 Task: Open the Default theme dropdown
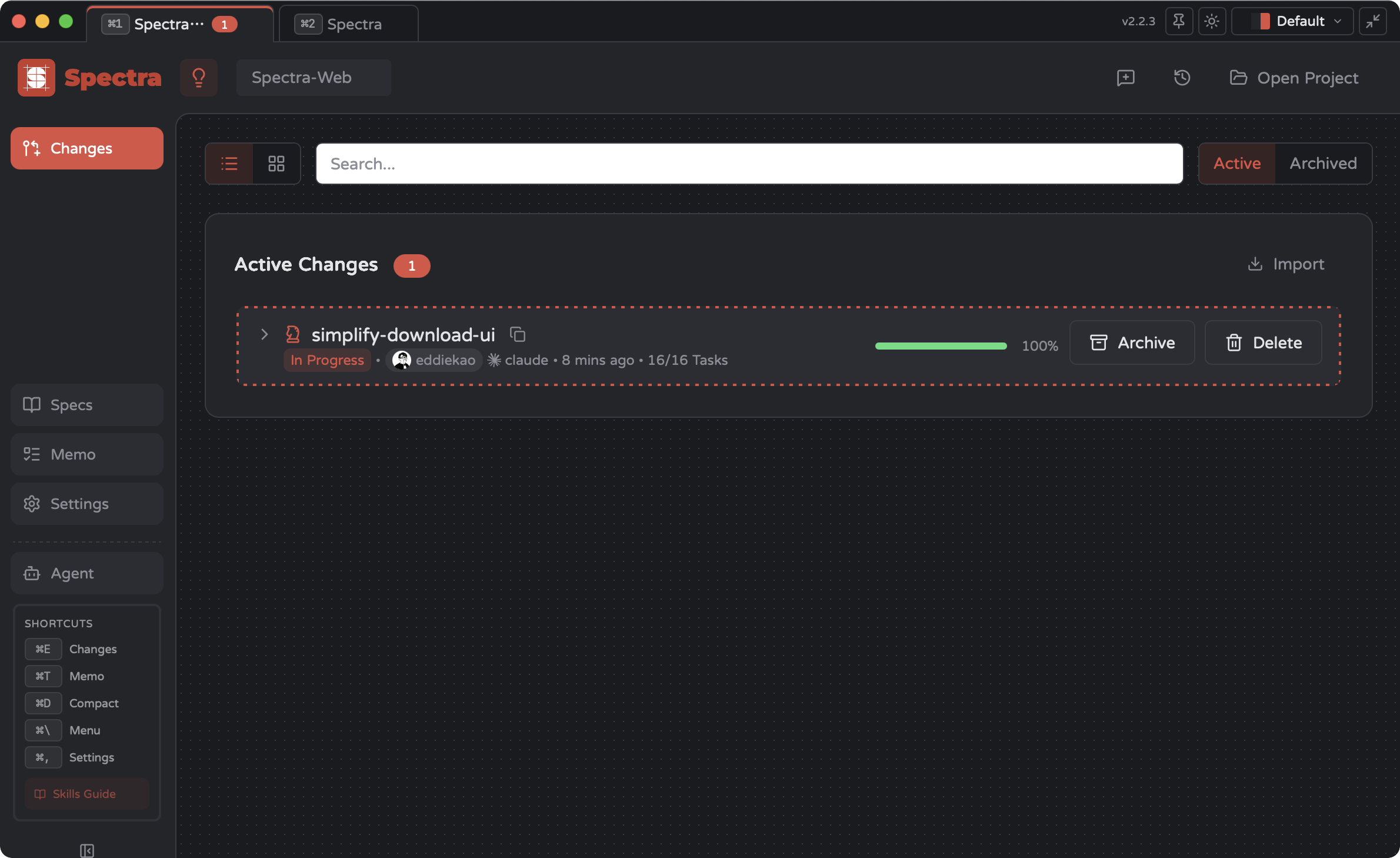tap(1292, 21)
